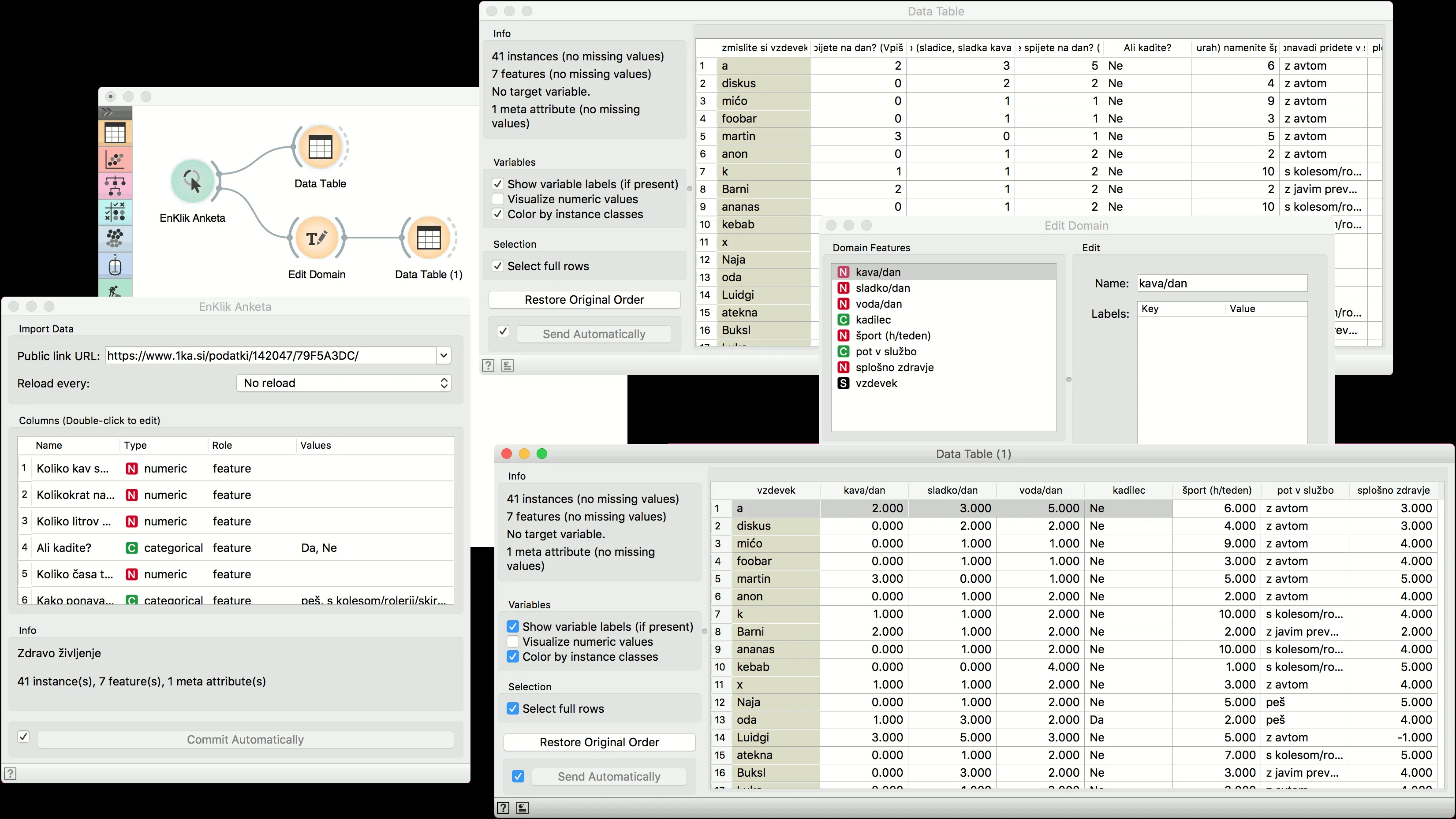This screenshot has height=819, width=1456.
Task: Click the Name field containing kava/dan
Action: point(1221,283)
